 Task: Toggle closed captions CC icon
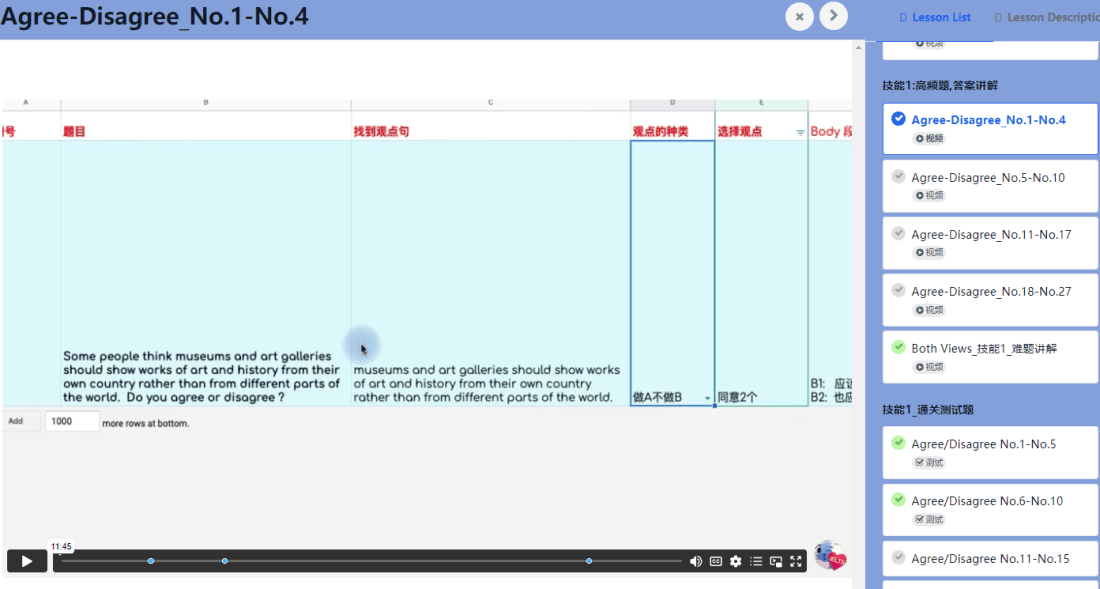pyautogui.click(x=716, y=561)
